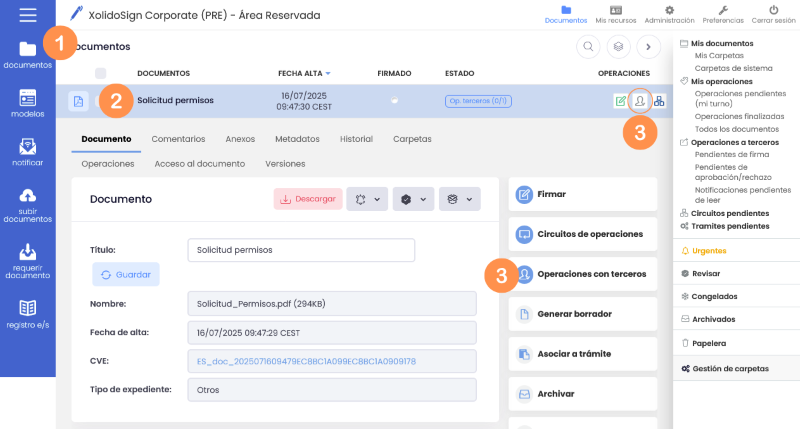Click third-party user icon in row
This screenshot has height=429, width=800.
(x=640, y=101)
